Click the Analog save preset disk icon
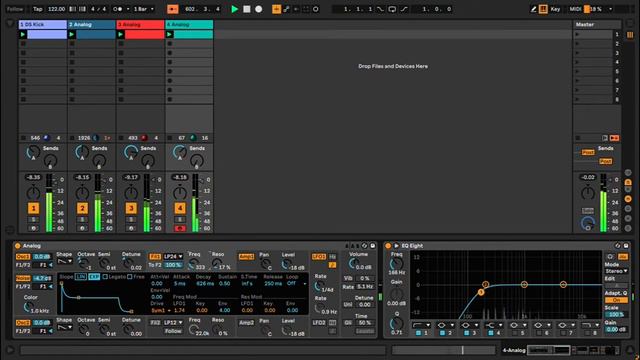The width and height of the screenshot is (640, 360). (373, 246)
